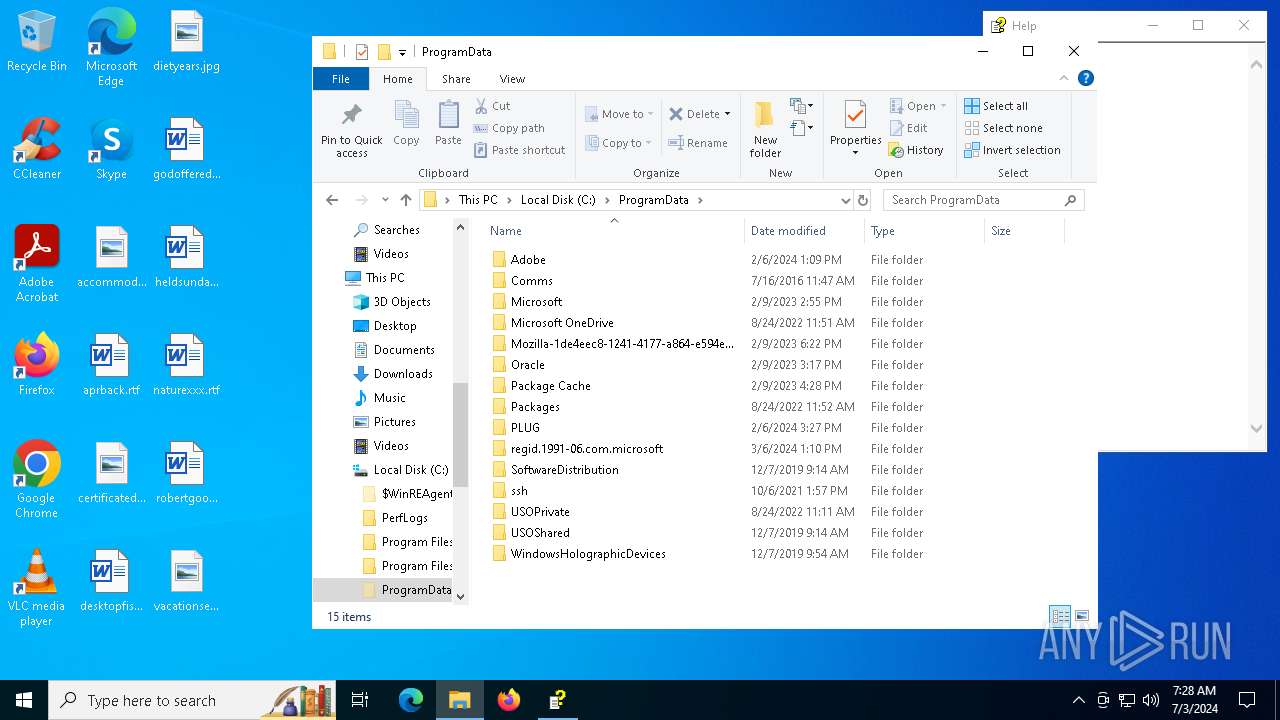This screenshot has height=720, width=1280.
Task: Open the Recent locations dropdown
Action: (x=385, y=200)
